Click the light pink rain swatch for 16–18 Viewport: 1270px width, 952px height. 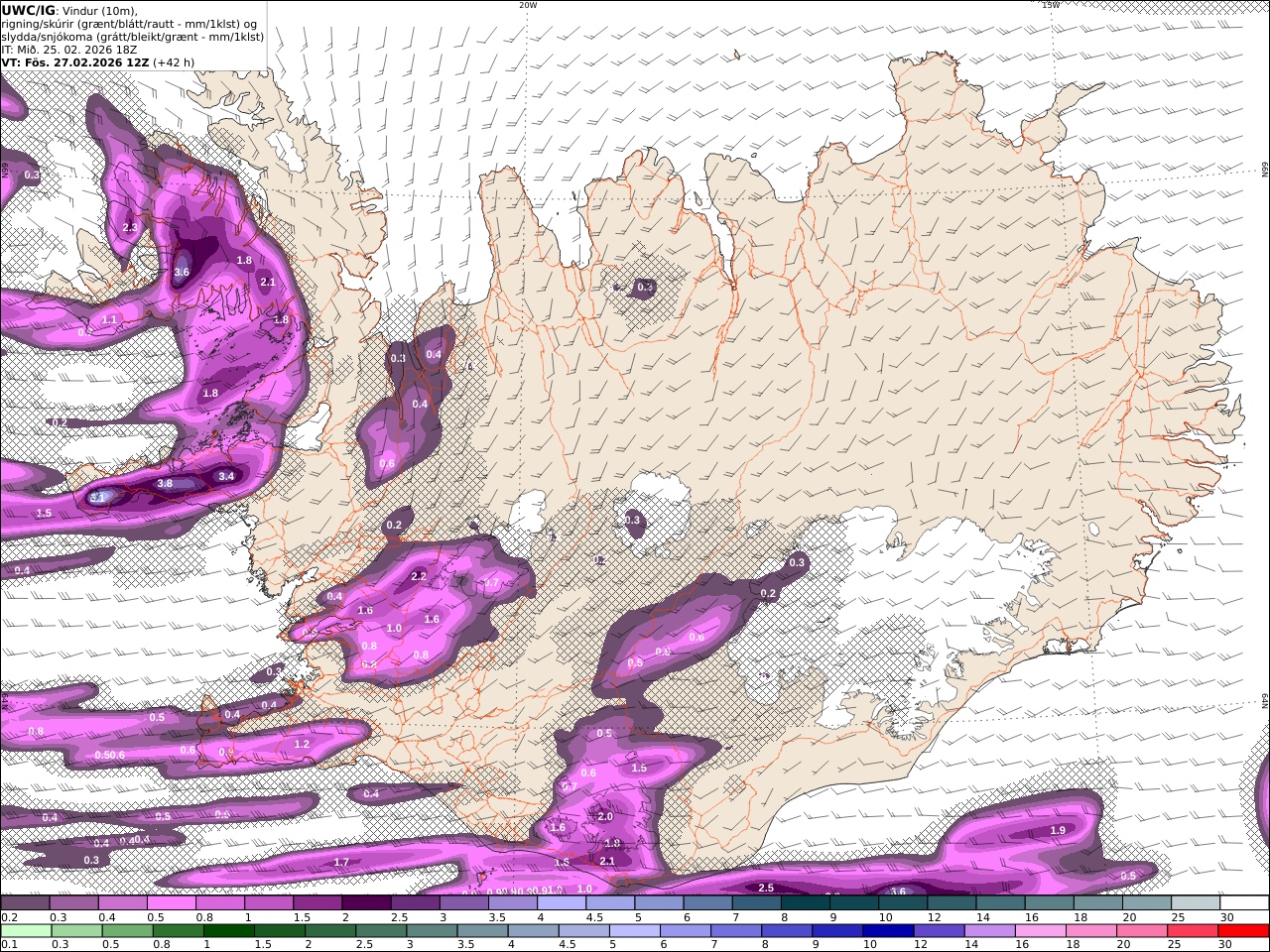1040,931
